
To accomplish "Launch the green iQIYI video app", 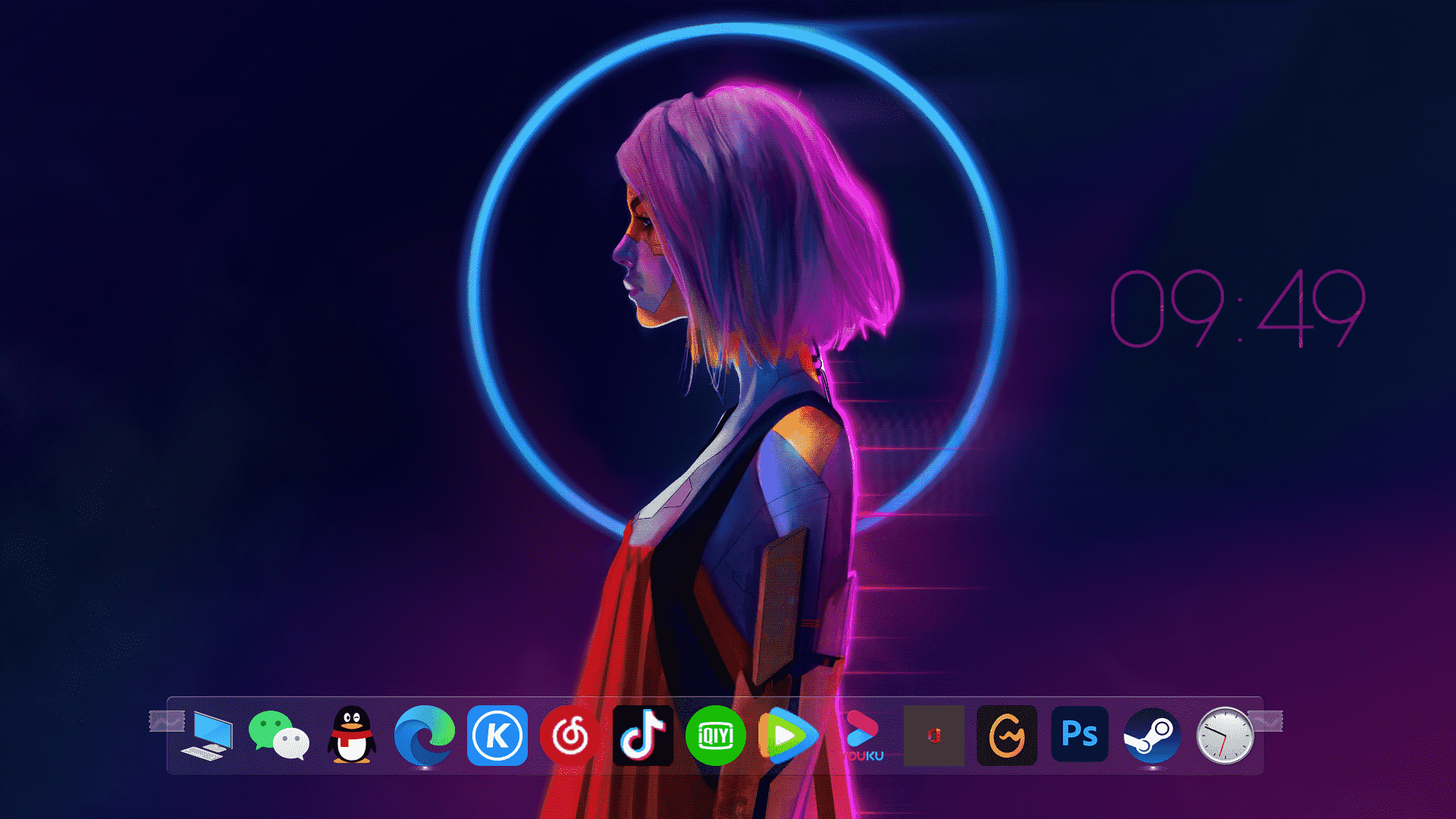I will tap(715, 736).
